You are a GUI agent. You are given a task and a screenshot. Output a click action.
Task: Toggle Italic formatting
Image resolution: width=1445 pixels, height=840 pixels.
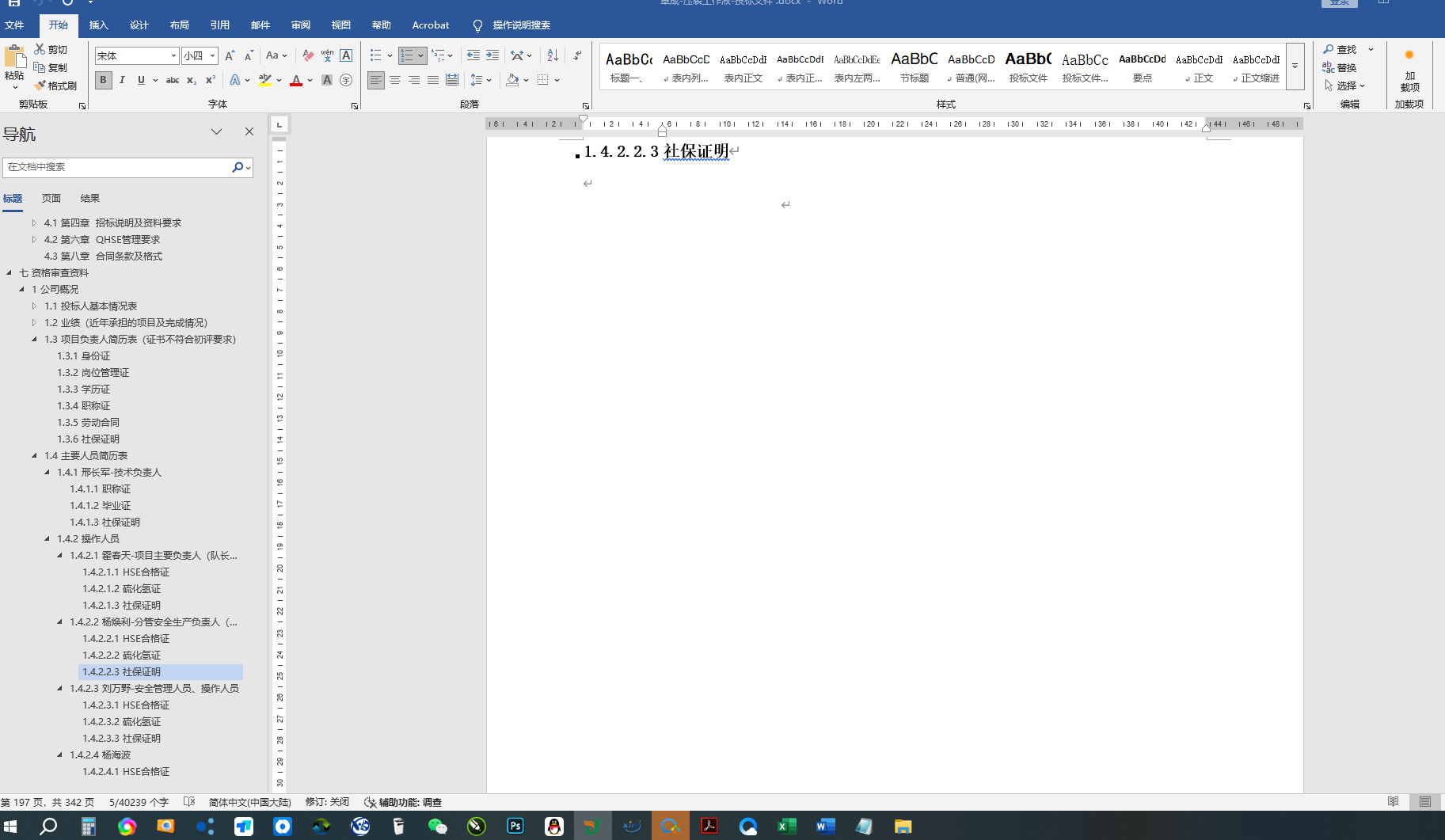pos(122,80)
